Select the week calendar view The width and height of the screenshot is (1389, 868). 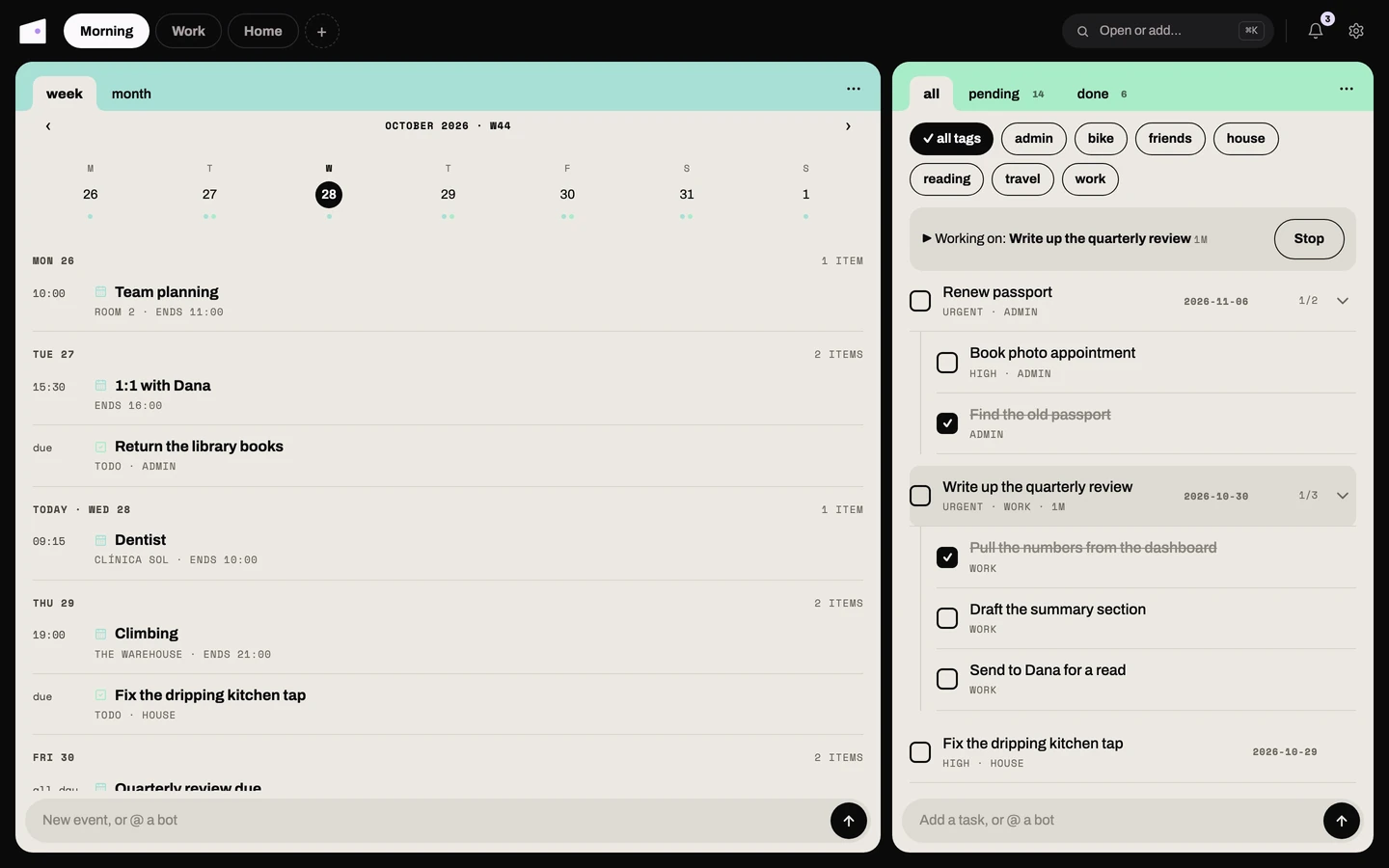(x=65, y=94)
